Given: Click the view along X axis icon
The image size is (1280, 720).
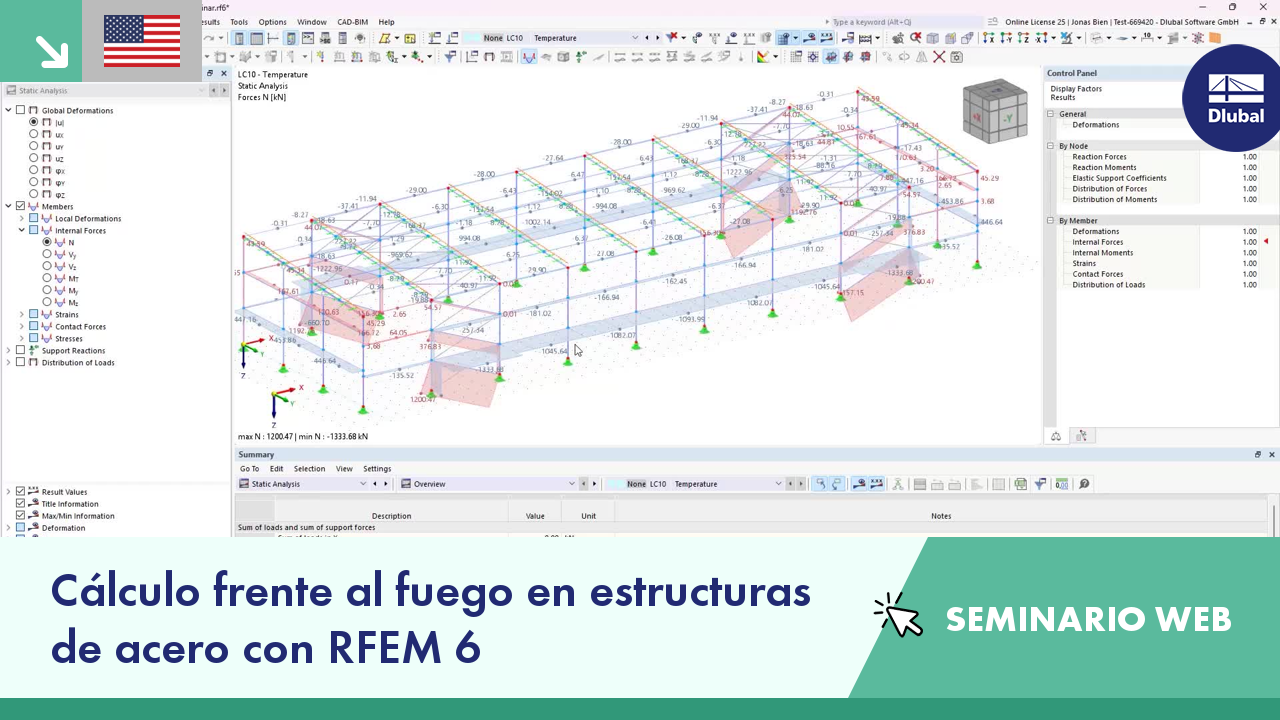Looking at the screenshot, I should pyautogui.click(x=988, y=38).
